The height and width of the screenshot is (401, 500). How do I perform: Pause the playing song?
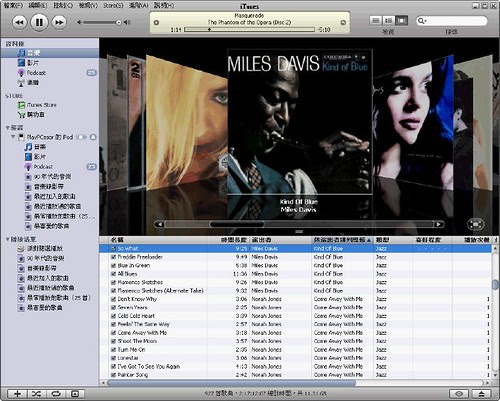click(39, 23)
